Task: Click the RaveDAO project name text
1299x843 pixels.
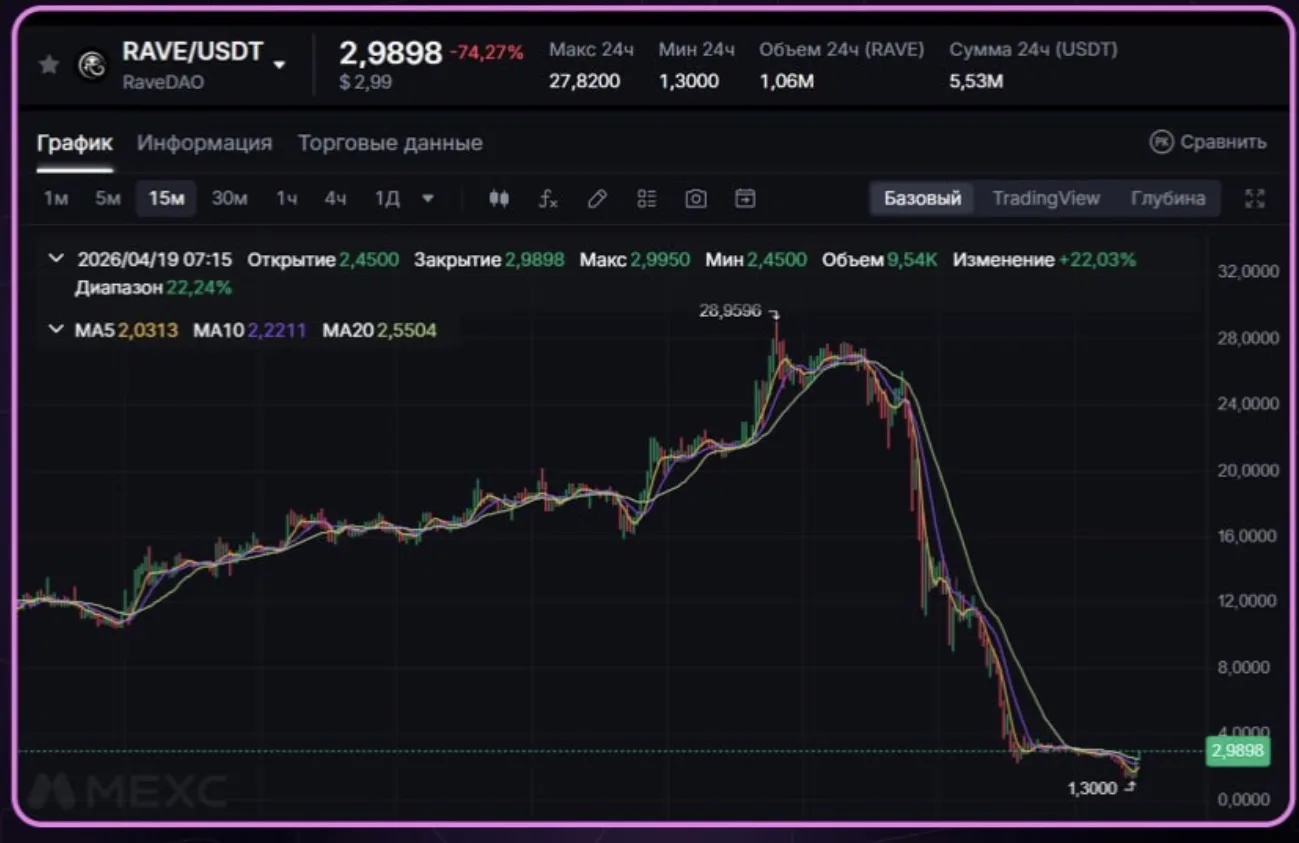Action: (163, 82)
